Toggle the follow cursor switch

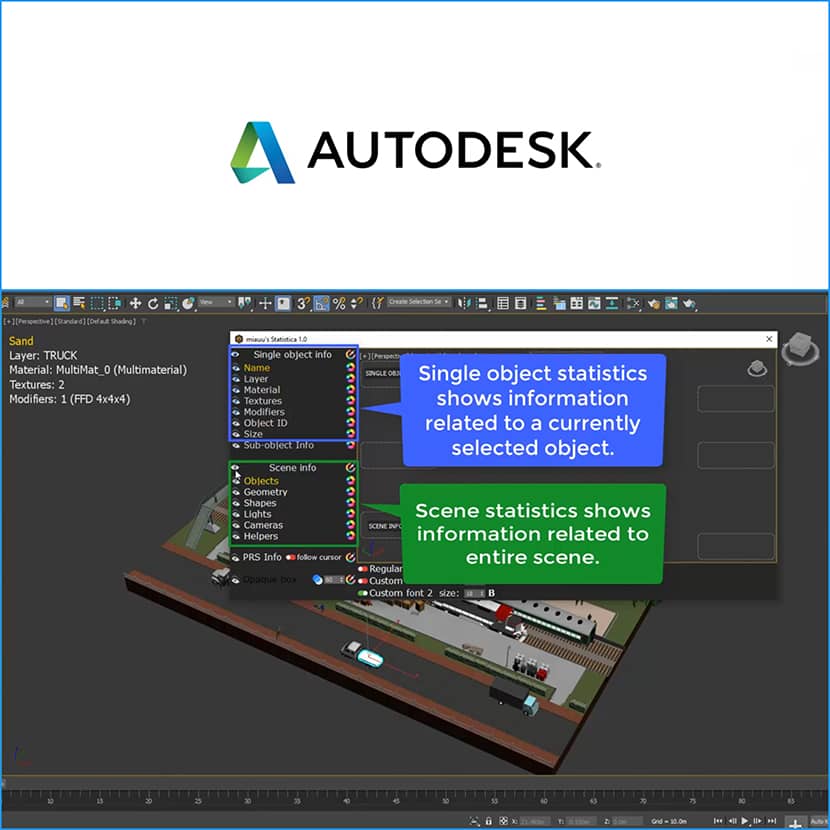pyautogui.click(x=291, y=557)
